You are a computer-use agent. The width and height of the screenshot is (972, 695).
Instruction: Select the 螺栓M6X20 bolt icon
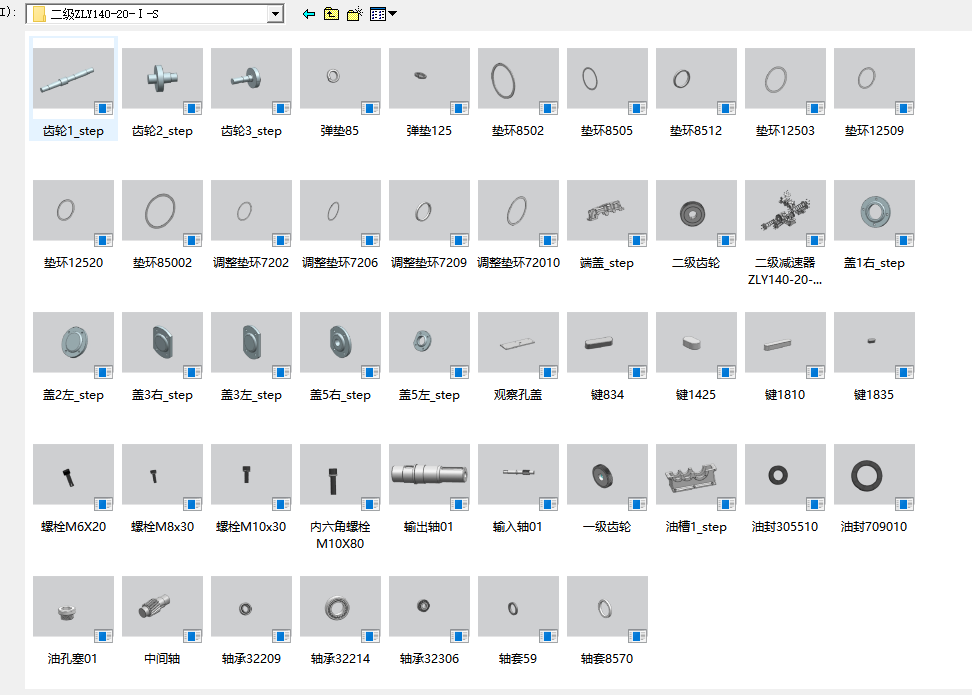[73, 478]
